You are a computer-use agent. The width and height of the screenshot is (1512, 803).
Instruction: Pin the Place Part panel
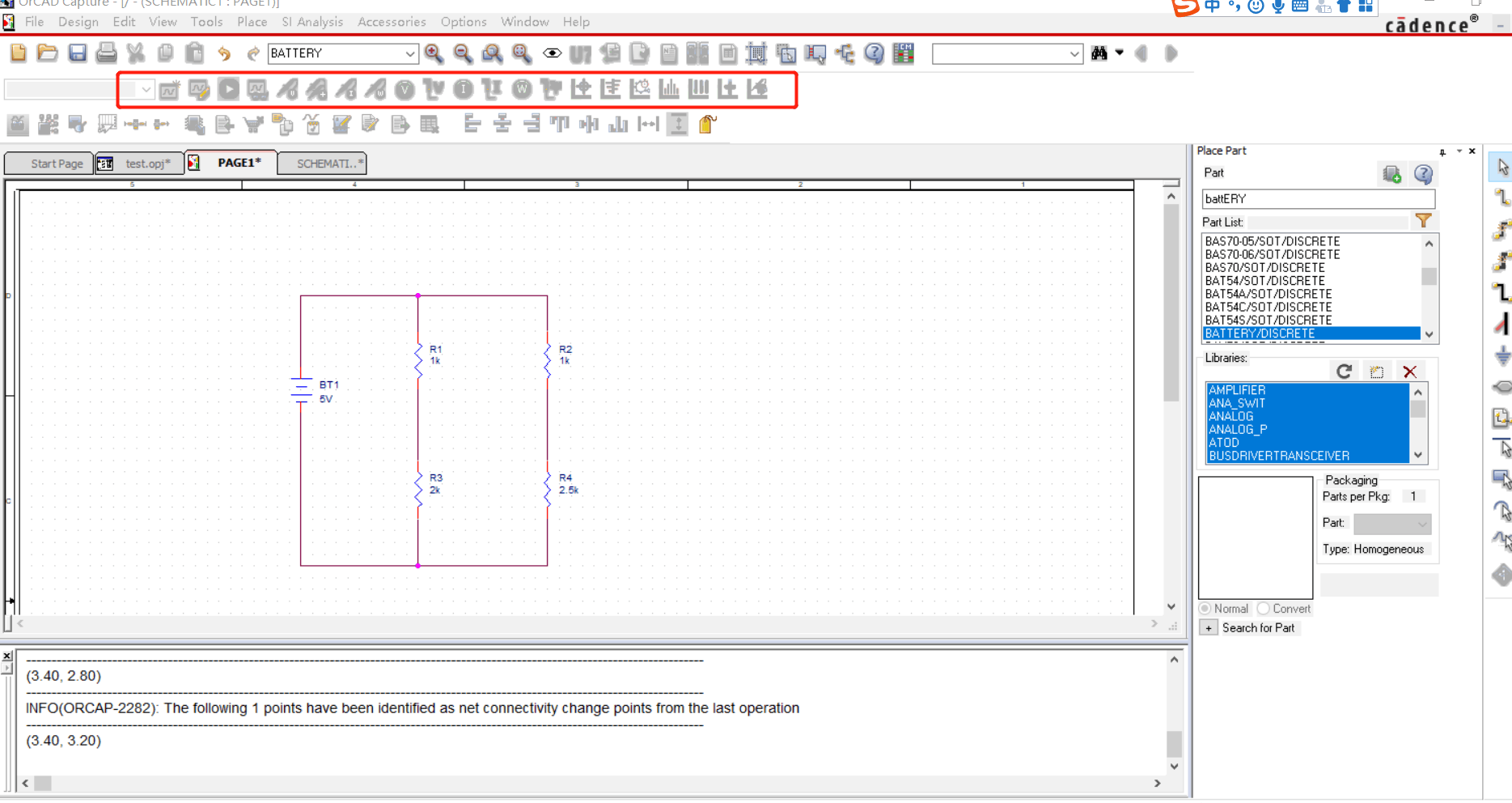point(1442,151)
